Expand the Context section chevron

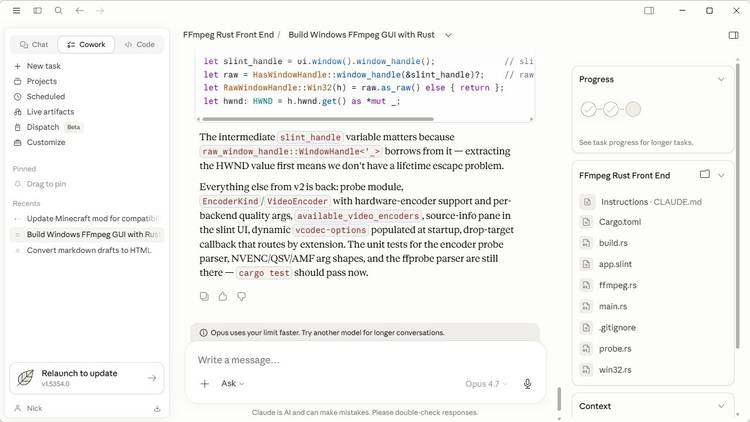pos(721,406)
